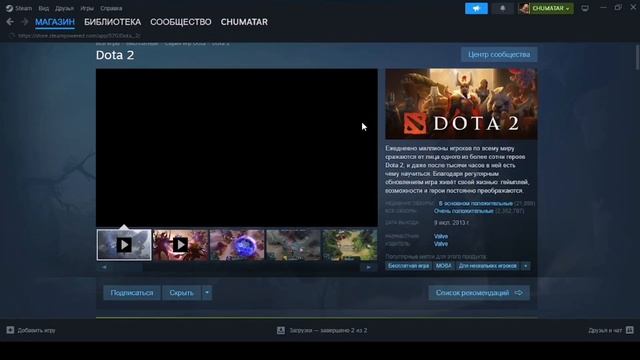Select the fifth screenshot thumbnail

coord(350,245)
